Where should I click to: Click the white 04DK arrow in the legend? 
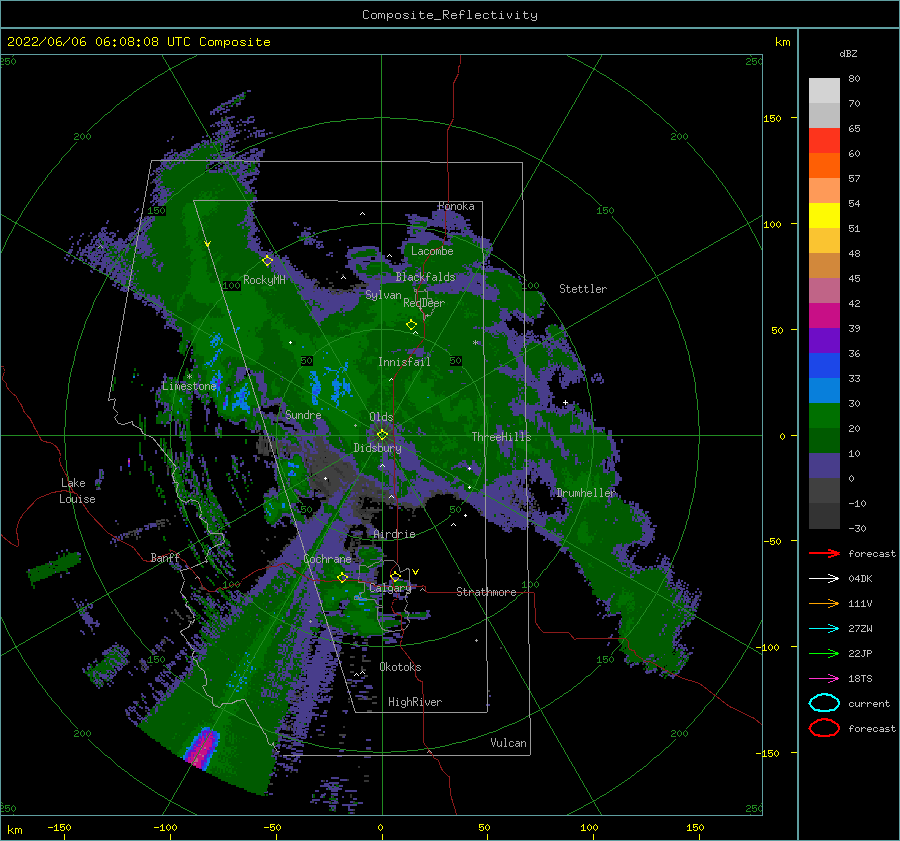coord(824,578)
